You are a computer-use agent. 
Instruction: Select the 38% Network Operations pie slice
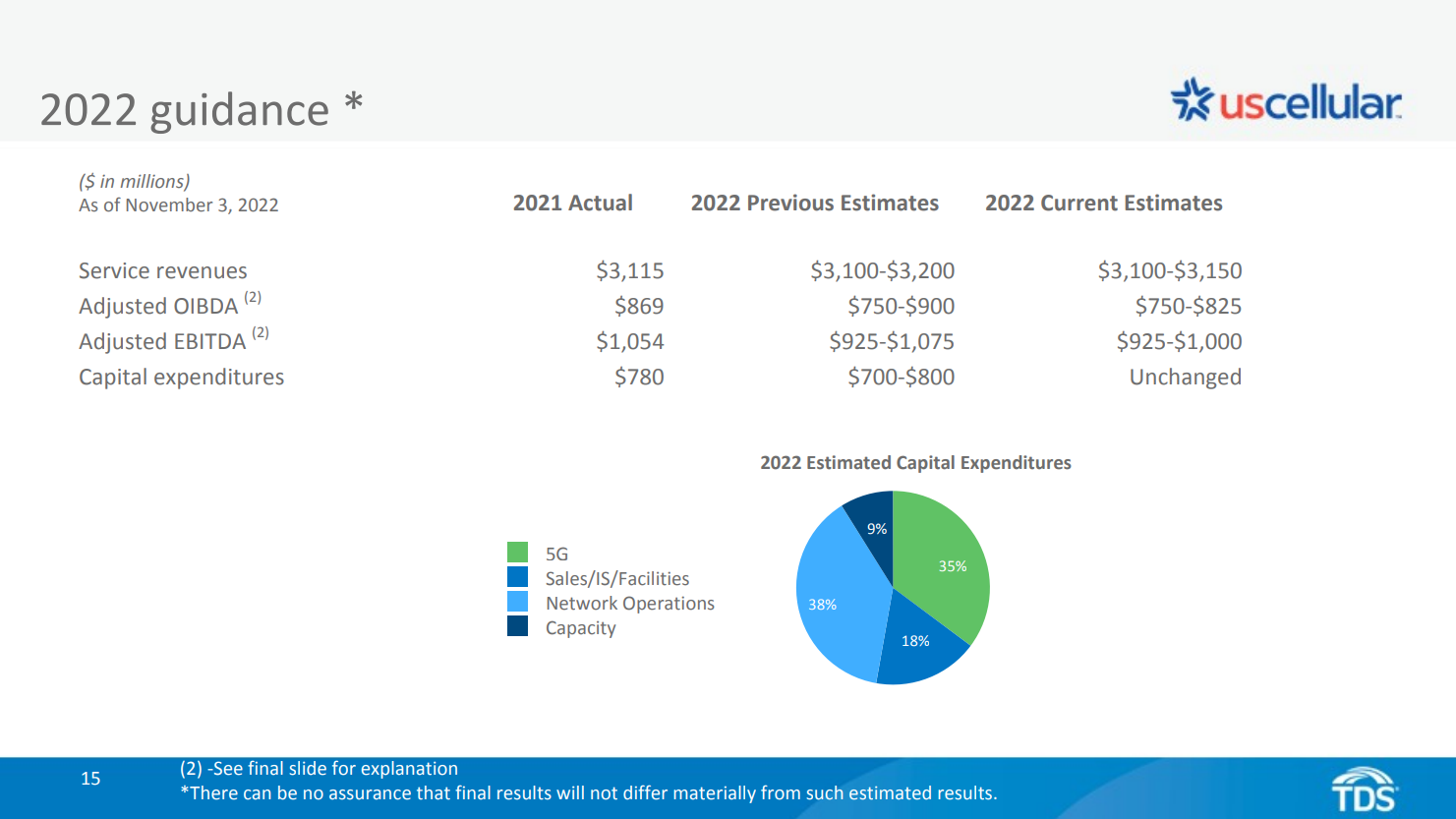click(x=834, y=600)
